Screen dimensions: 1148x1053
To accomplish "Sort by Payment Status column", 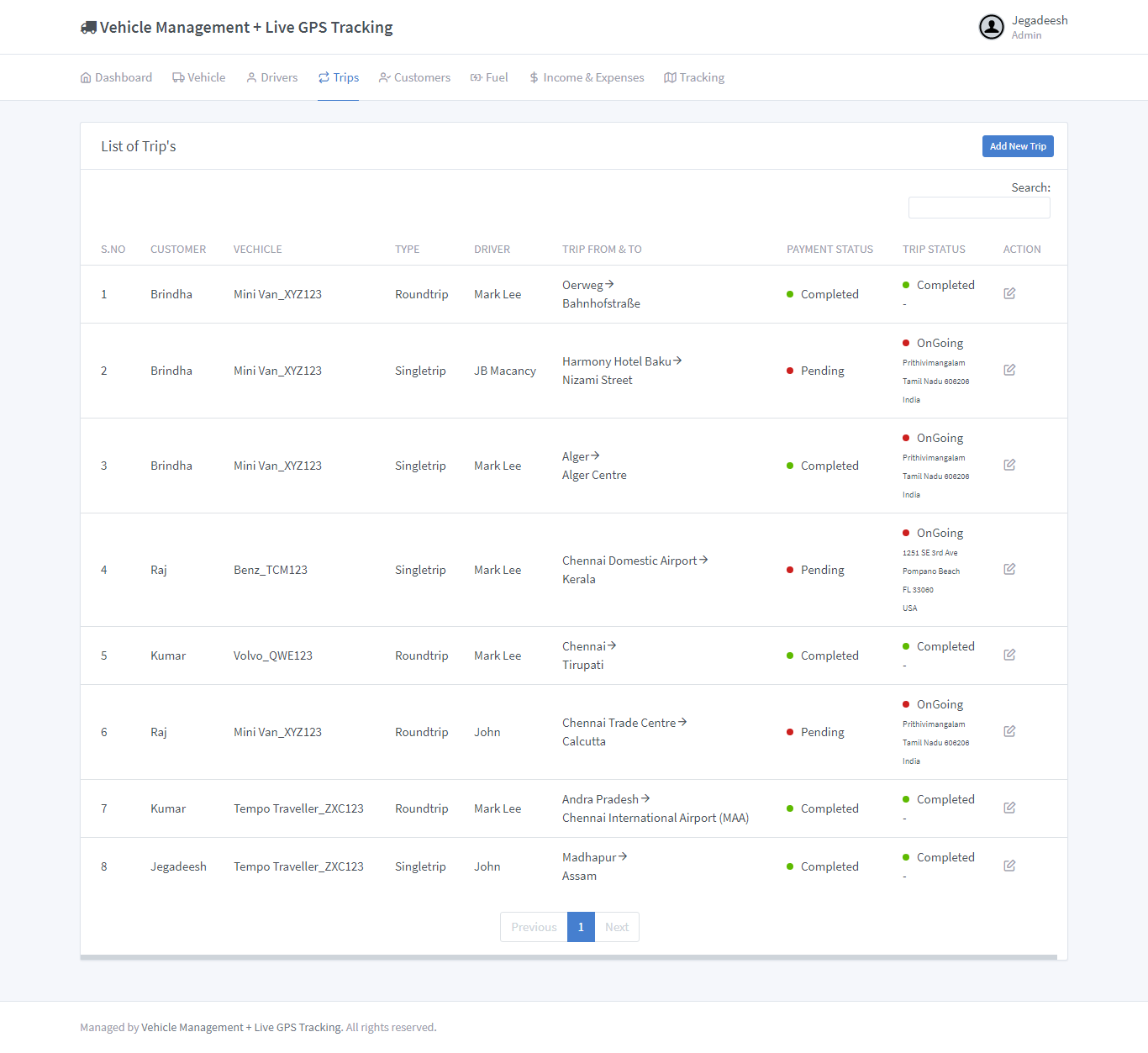I will click(829, 250).
